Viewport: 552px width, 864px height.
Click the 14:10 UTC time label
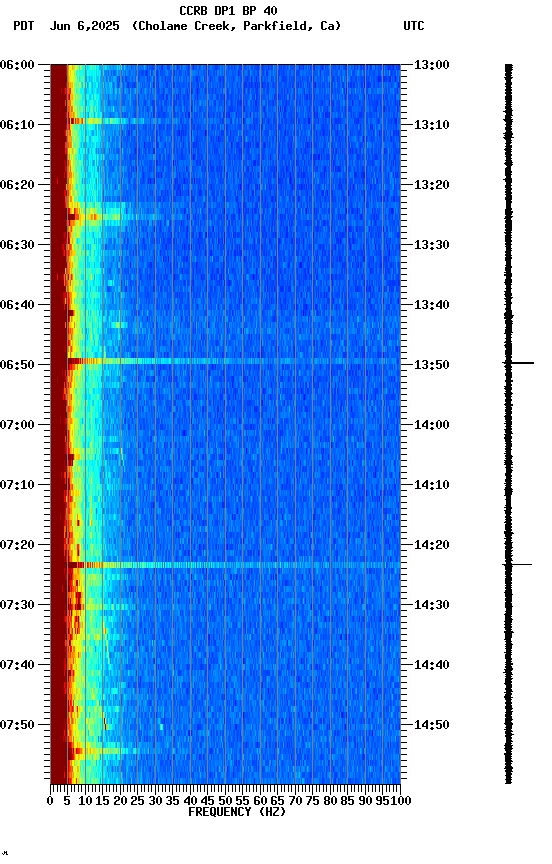432,485
